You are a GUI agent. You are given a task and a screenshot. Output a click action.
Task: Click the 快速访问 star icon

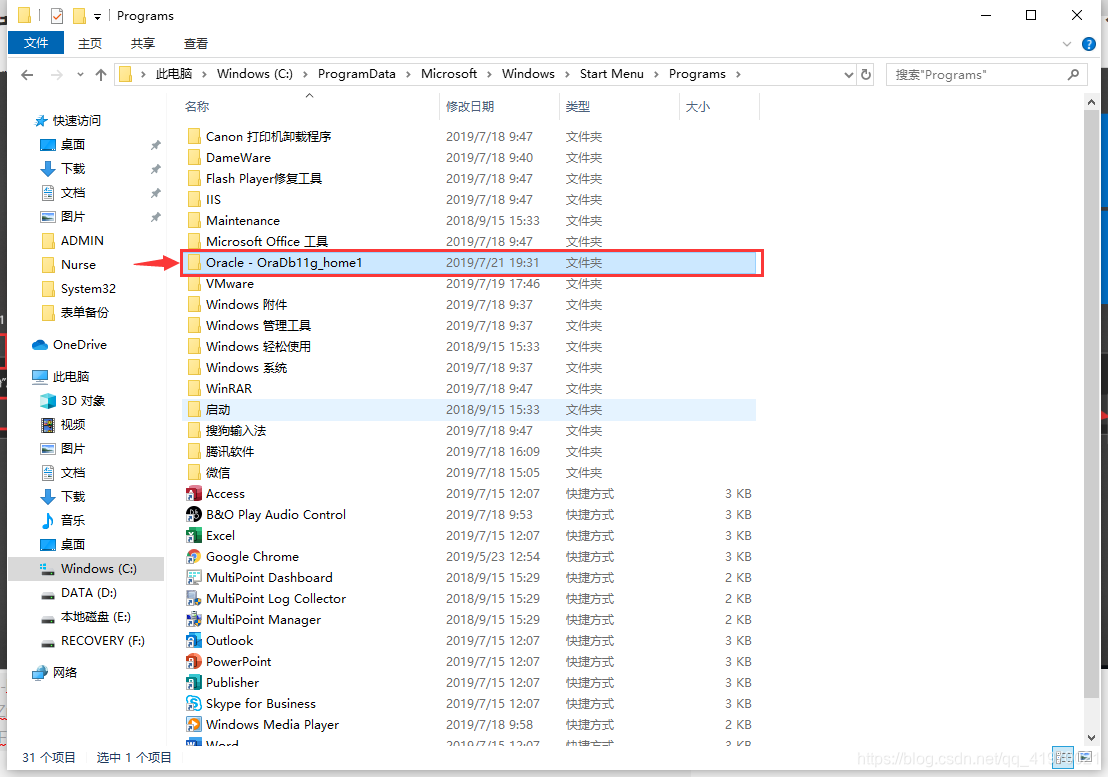pyautogui.click(x=41, y=121)
